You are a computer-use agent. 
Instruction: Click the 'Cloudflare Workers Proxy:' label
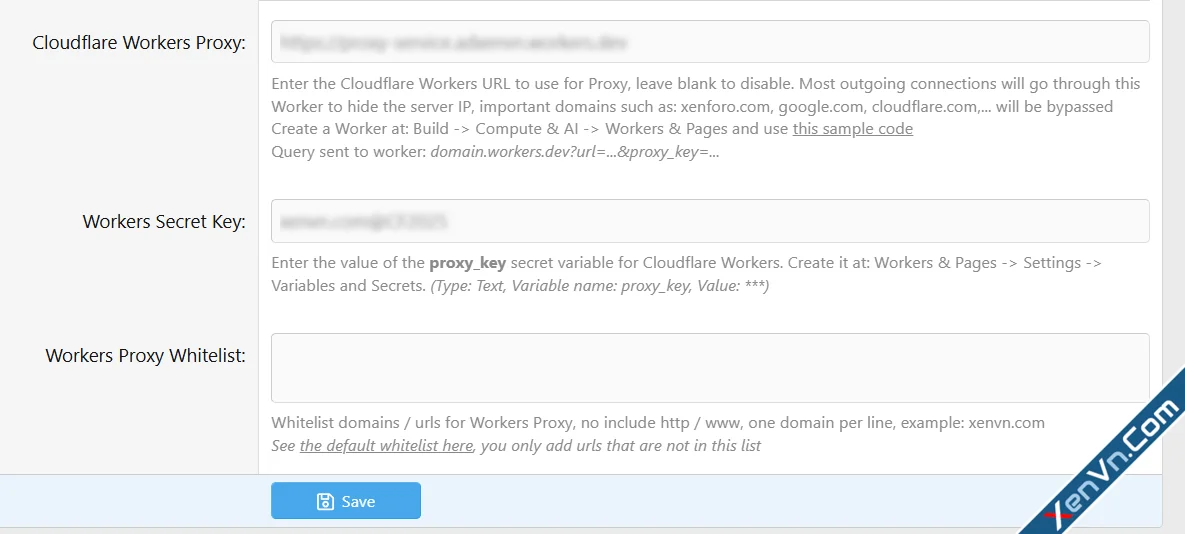click(x=139, y=43)
